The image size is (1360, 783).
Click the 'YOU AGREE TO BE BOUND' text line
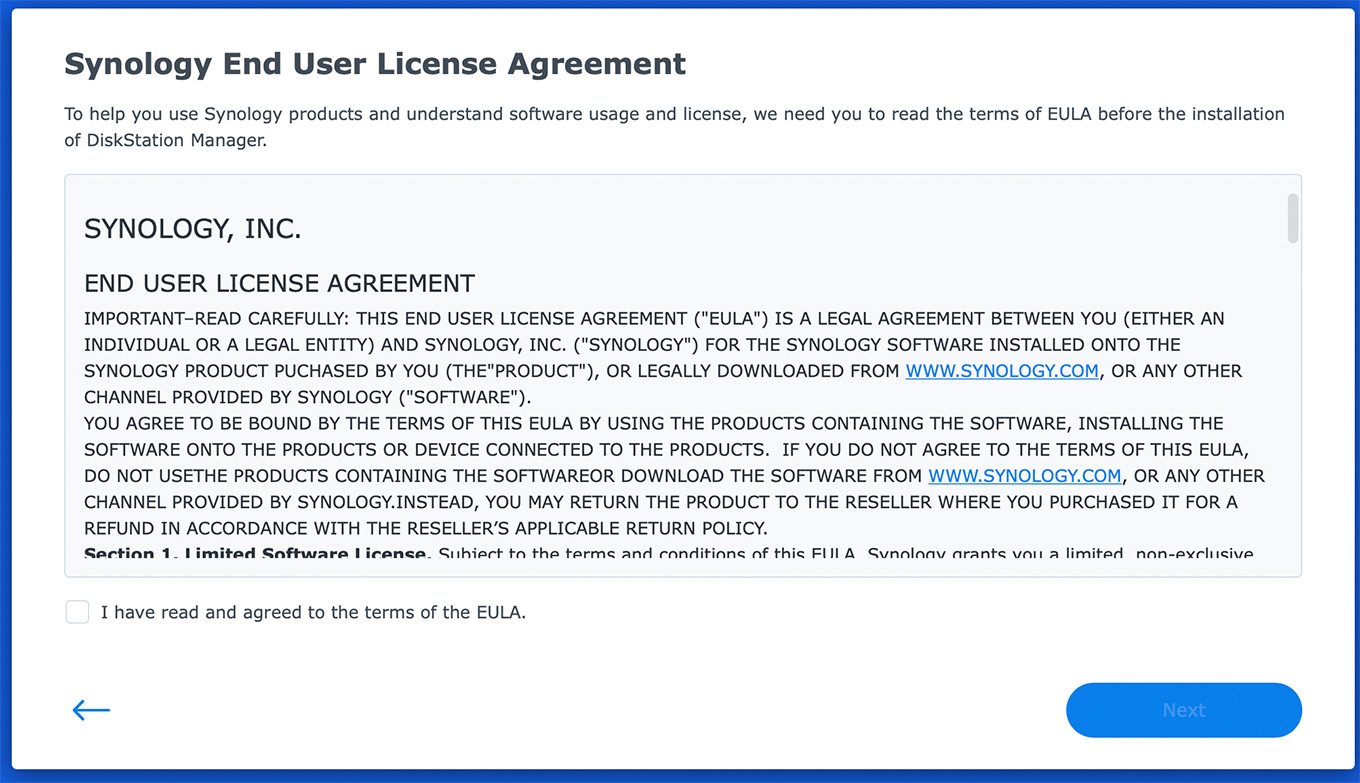[654, 423]
